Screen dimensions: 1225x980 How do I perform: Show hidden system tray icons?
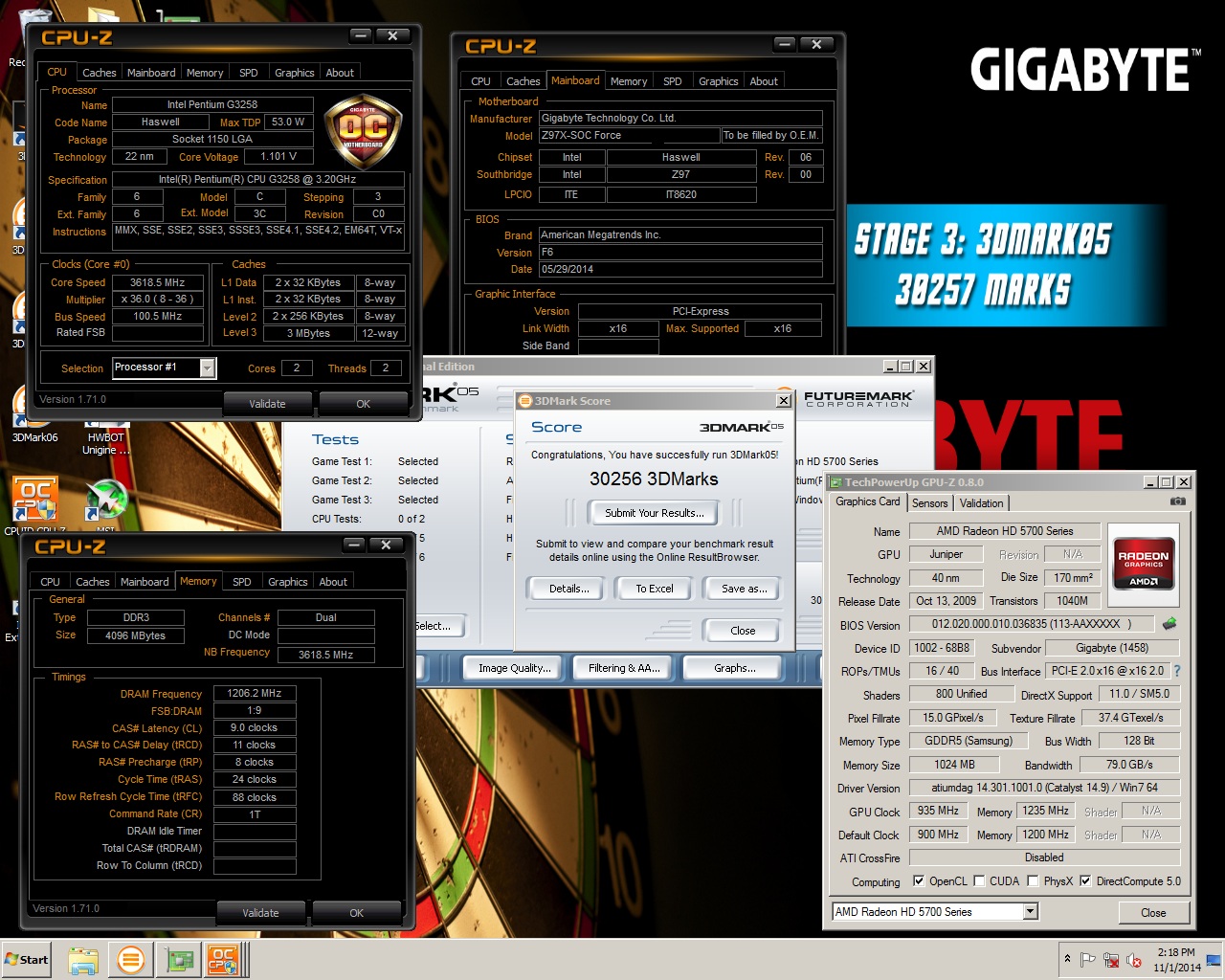pos(1067,959)
